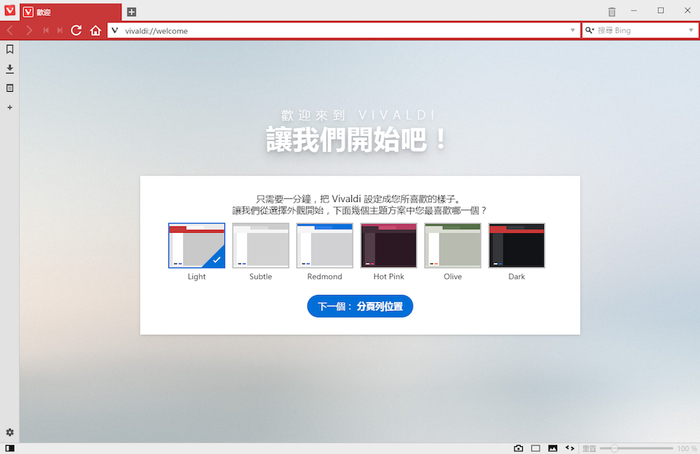Open Settings via gear icon
The width and height of the screenshot is (700, 454).
tap(10, 432)
